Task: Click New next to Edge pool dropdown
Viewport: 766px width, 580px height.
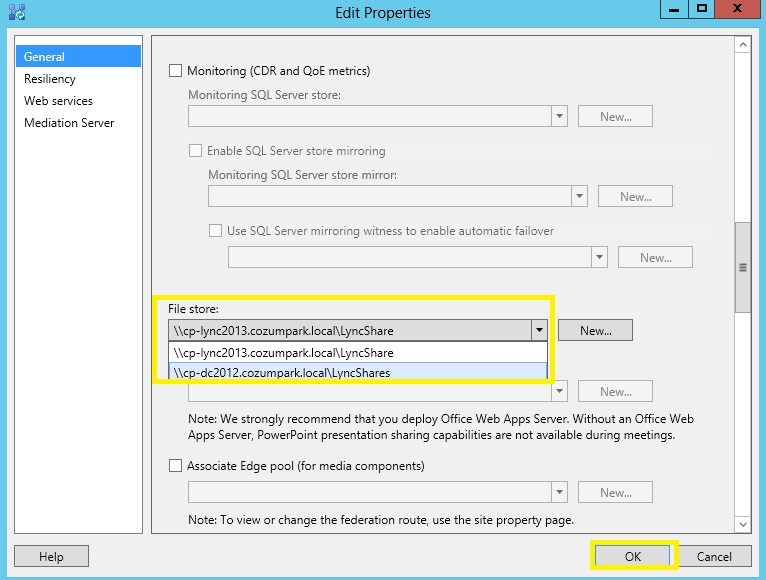Action: point(616,492)
